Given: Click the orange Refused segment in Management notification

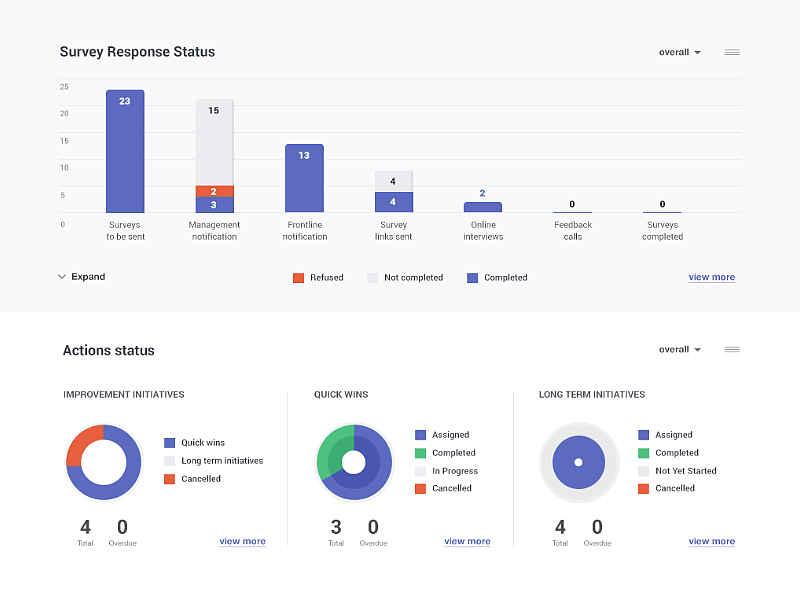Looking at the screenshot, I should 215,191.
